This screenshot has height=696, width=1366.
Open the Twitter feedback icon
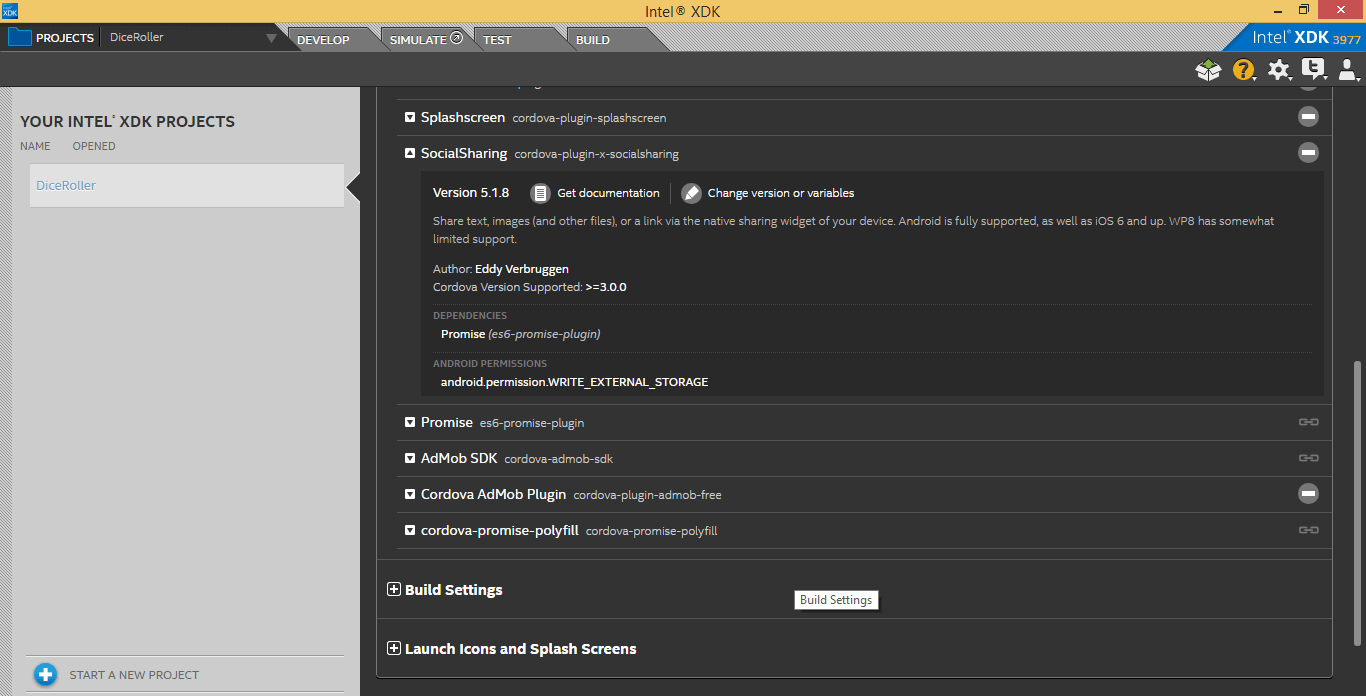click(1313, 70)
